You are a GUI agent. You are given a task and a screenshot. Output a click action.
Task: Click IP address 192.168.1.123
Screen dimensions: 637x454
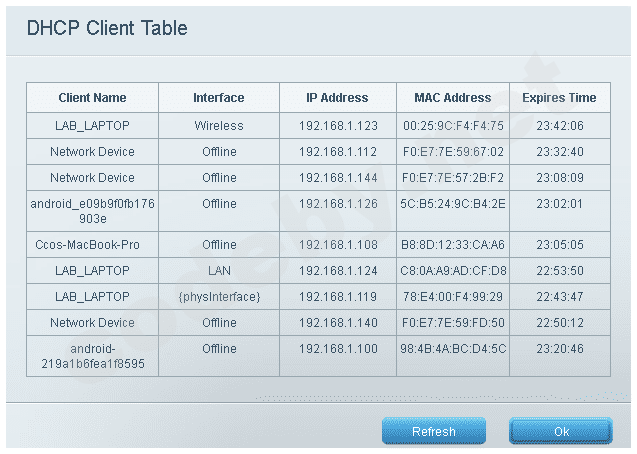pos(337,126)
